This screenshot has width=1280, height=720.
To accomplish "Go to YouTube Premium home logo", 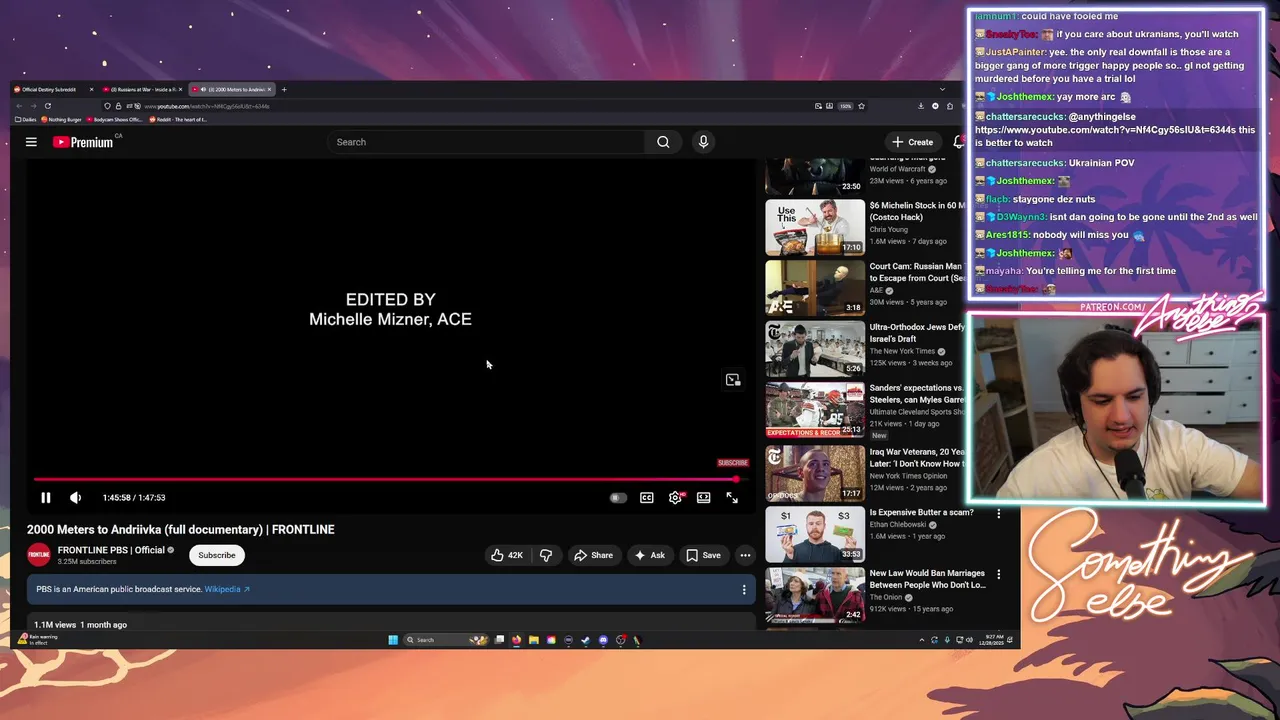I will pos(85,142).
